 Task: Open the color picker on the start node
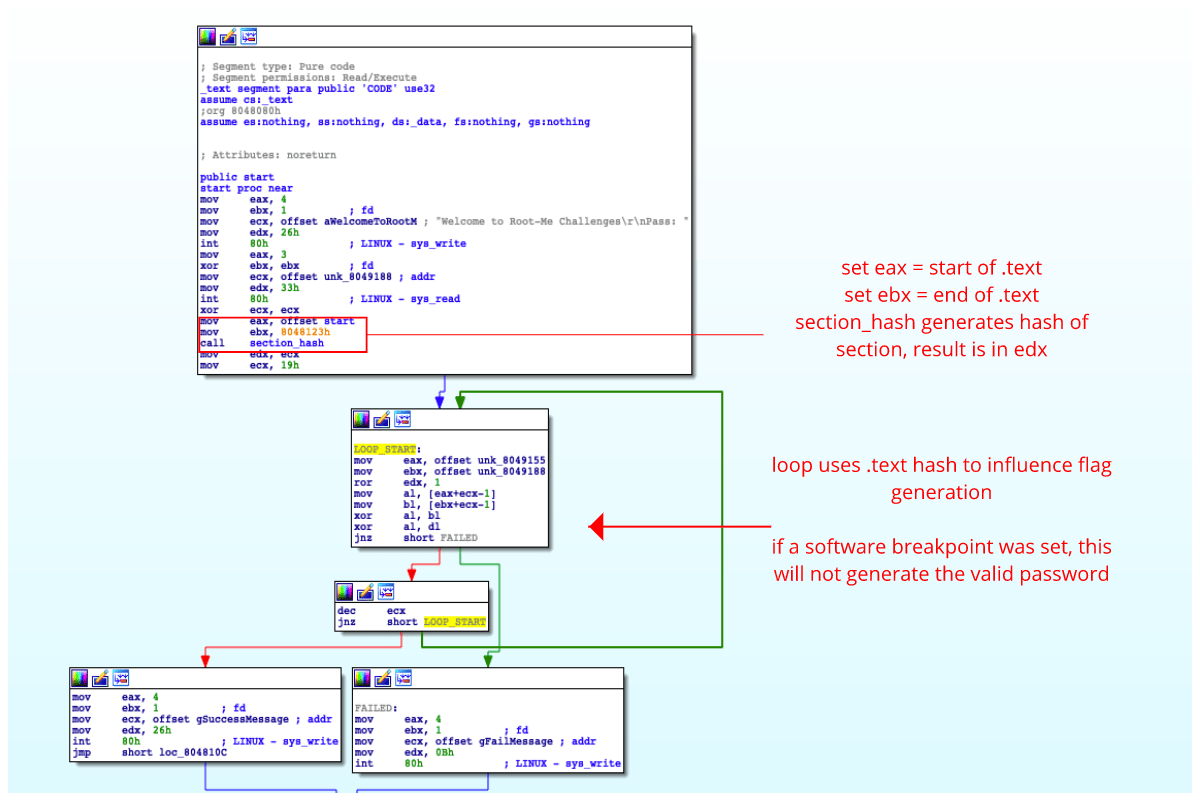[206, 36]
